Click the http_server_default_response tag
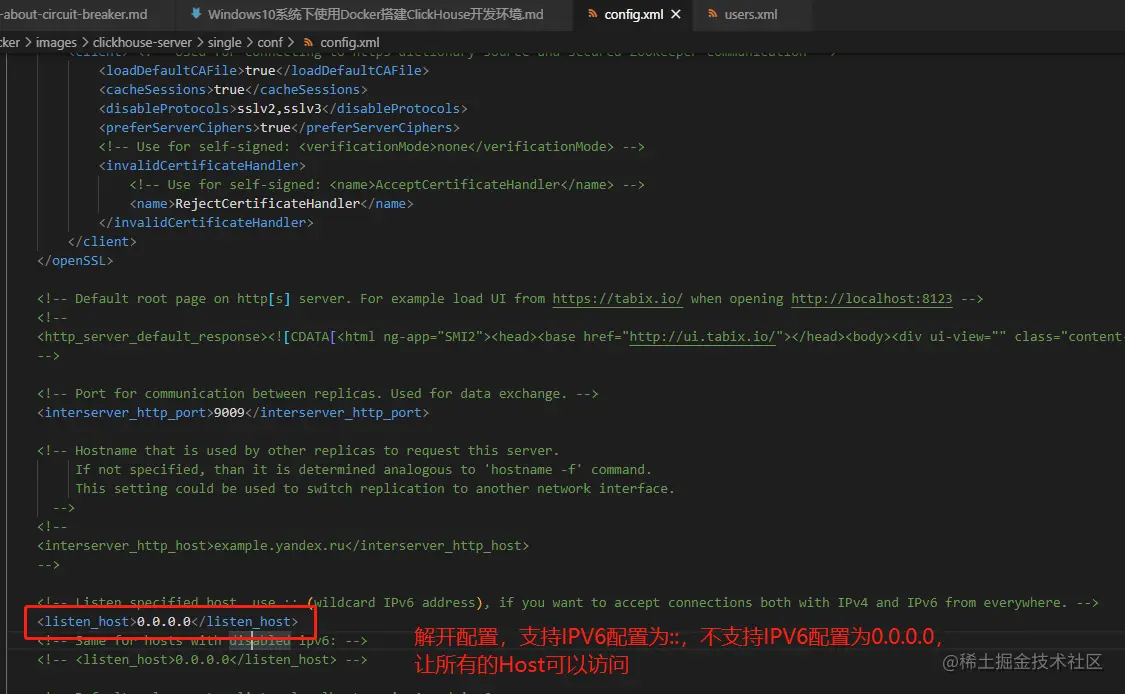This screenshot has height=694, width=1125. 152,337
